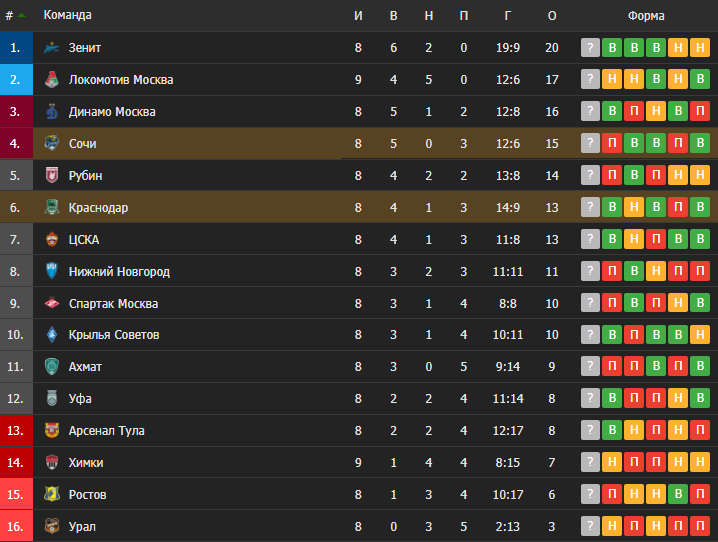718x542 pixels.
Task: Click Ural's last red П form box
Action: pyautogui.click(x=700, y=526)
